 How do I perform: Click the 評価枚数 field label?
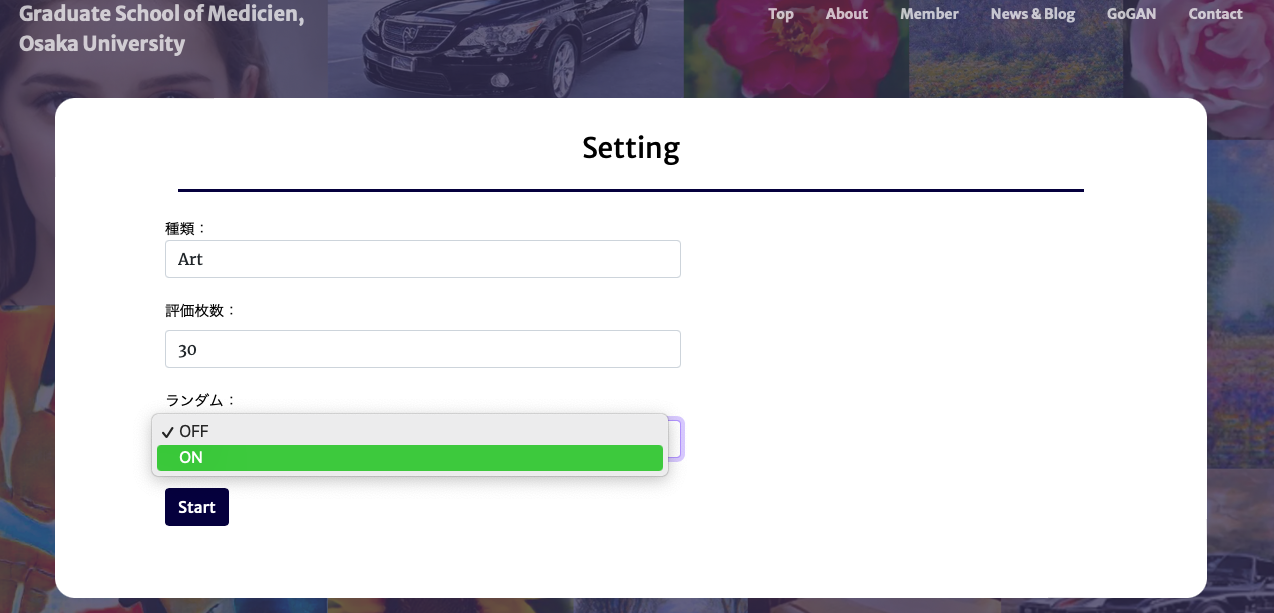(x=200, y=310)
